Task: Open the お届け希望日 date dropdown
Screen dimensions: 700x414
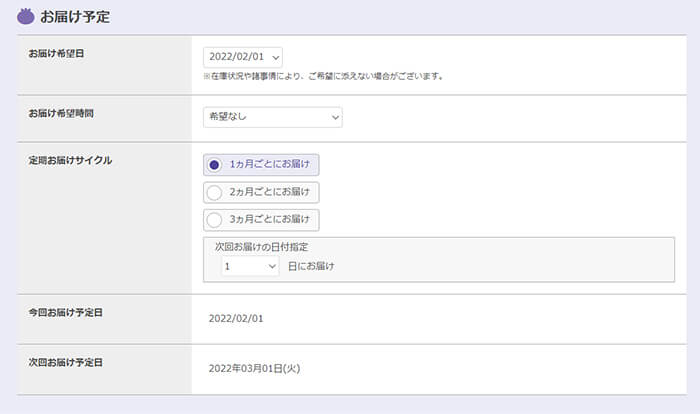Action: coord(242,57)
